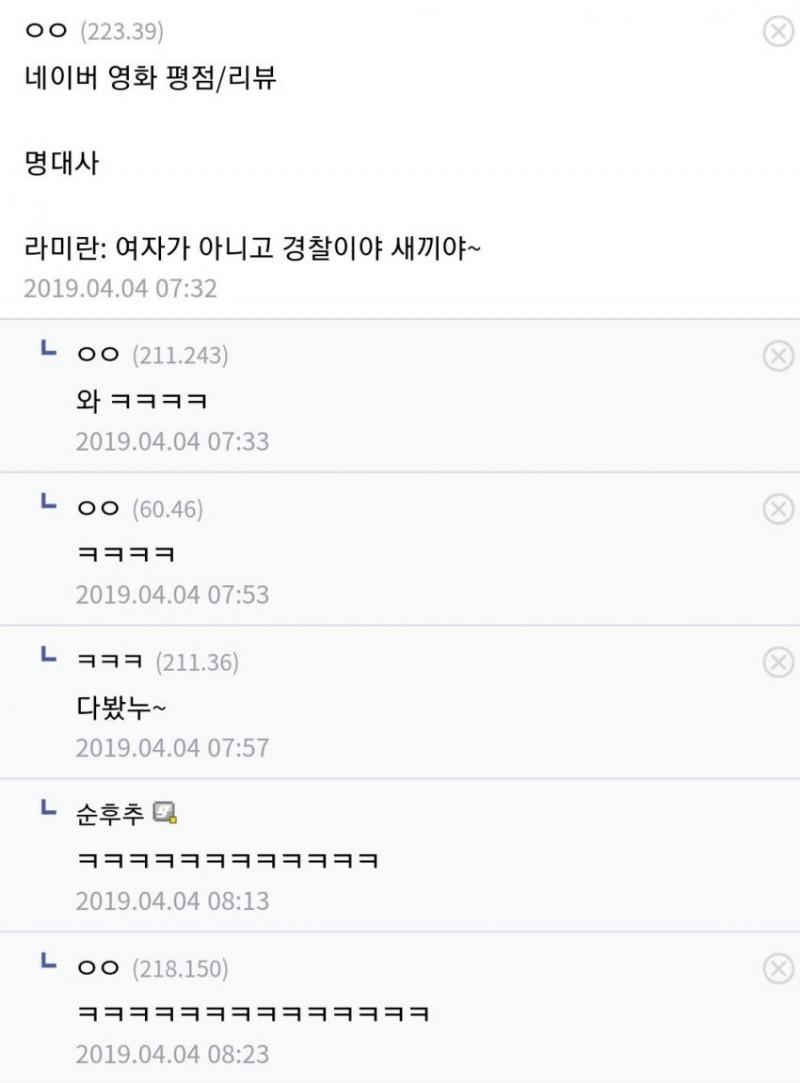This screenshot has width=800, height=1083.
Task: Delete the reply from ㅇㅇ (211.243)
Action: click(778, 356)
